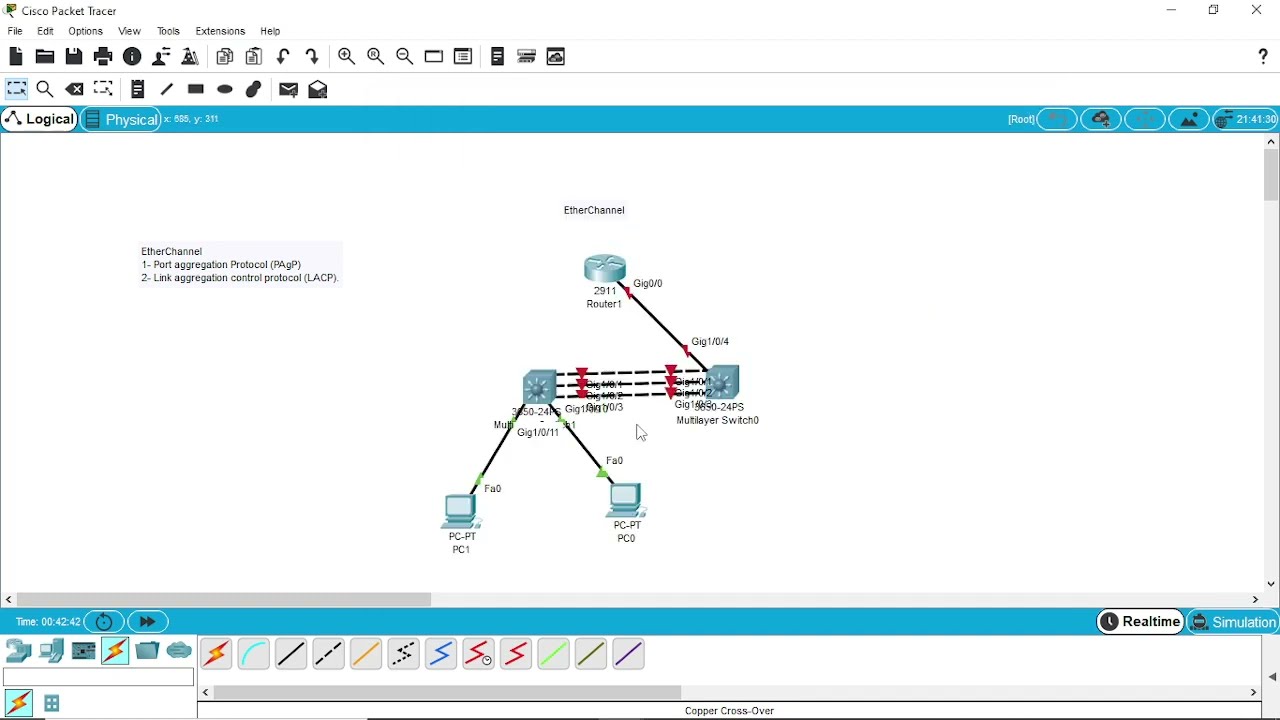
Task: Draw a line with line tool
Action: (167, 89)
